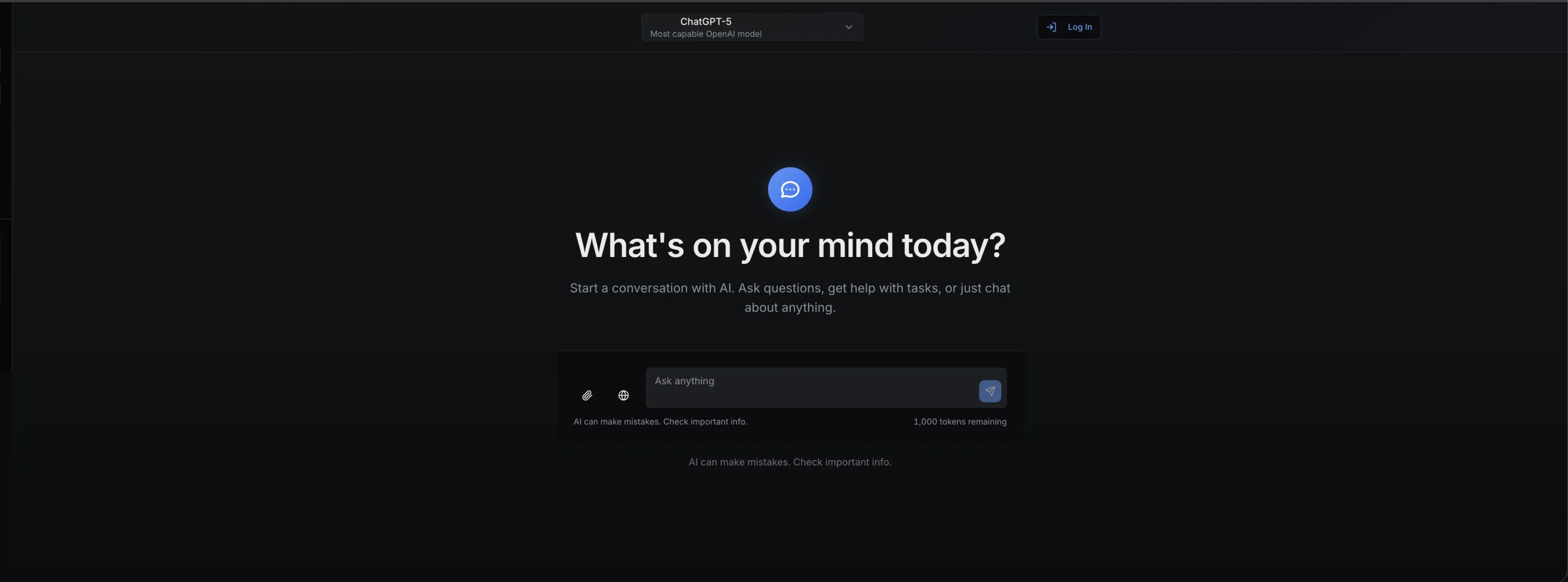The width and height of the screenshot is (1568, 582).
Task: Click the Log In button text
Action: pos(1080,27)
